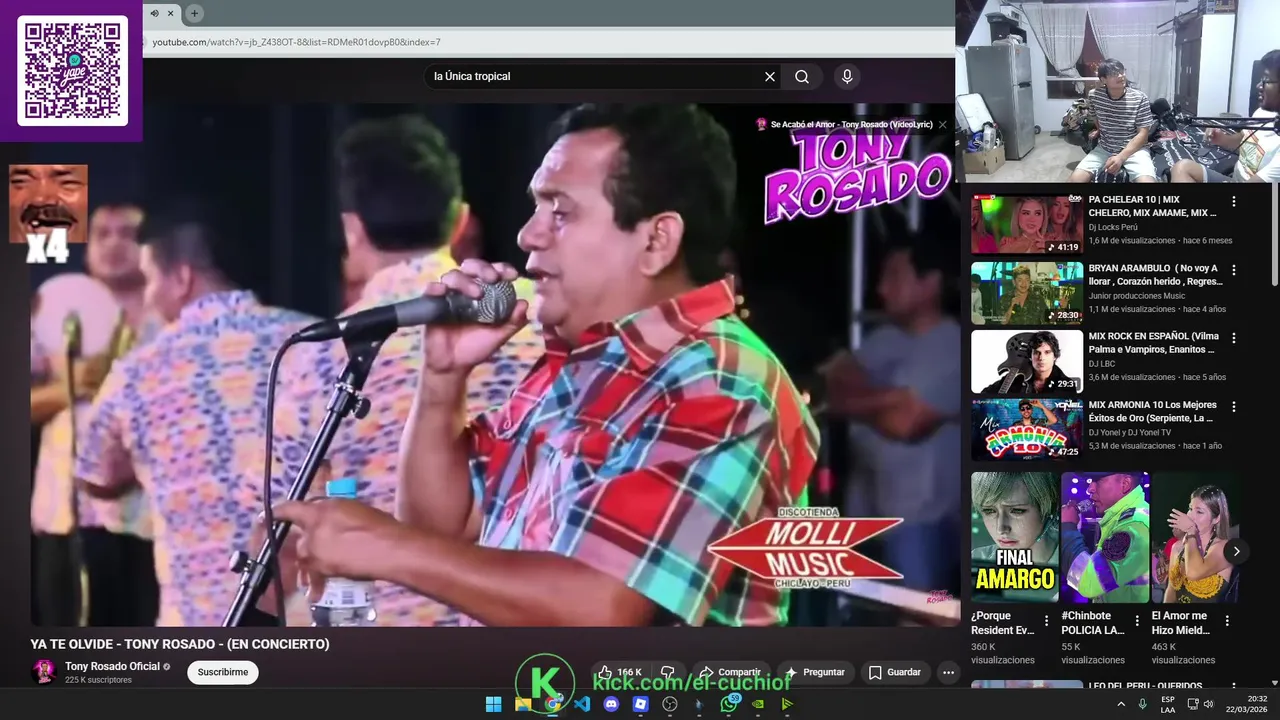
Task: Open network and volume quick settings
Action: [x=1200, y=704]
